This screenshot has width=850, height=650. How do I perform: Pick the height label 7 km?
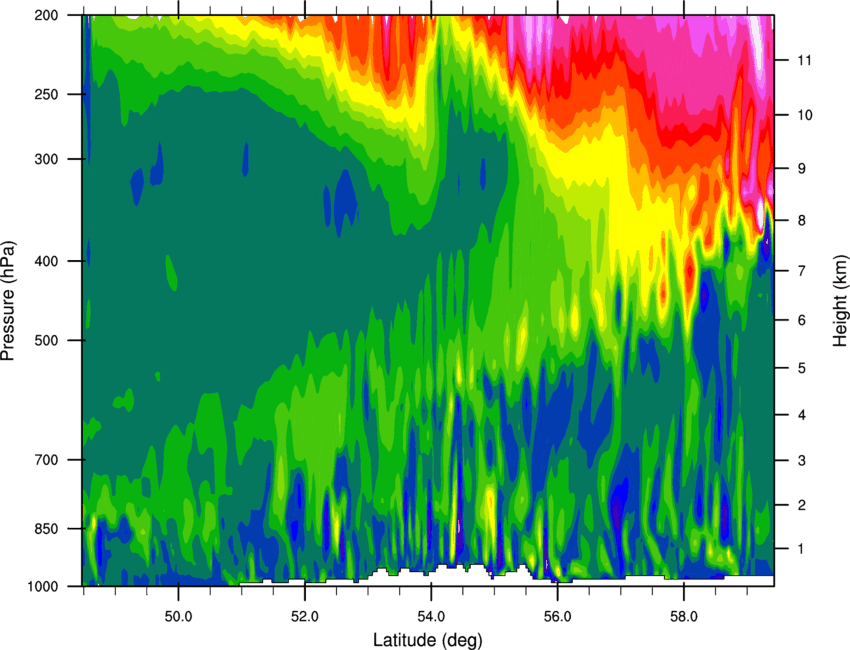point(802,271)
